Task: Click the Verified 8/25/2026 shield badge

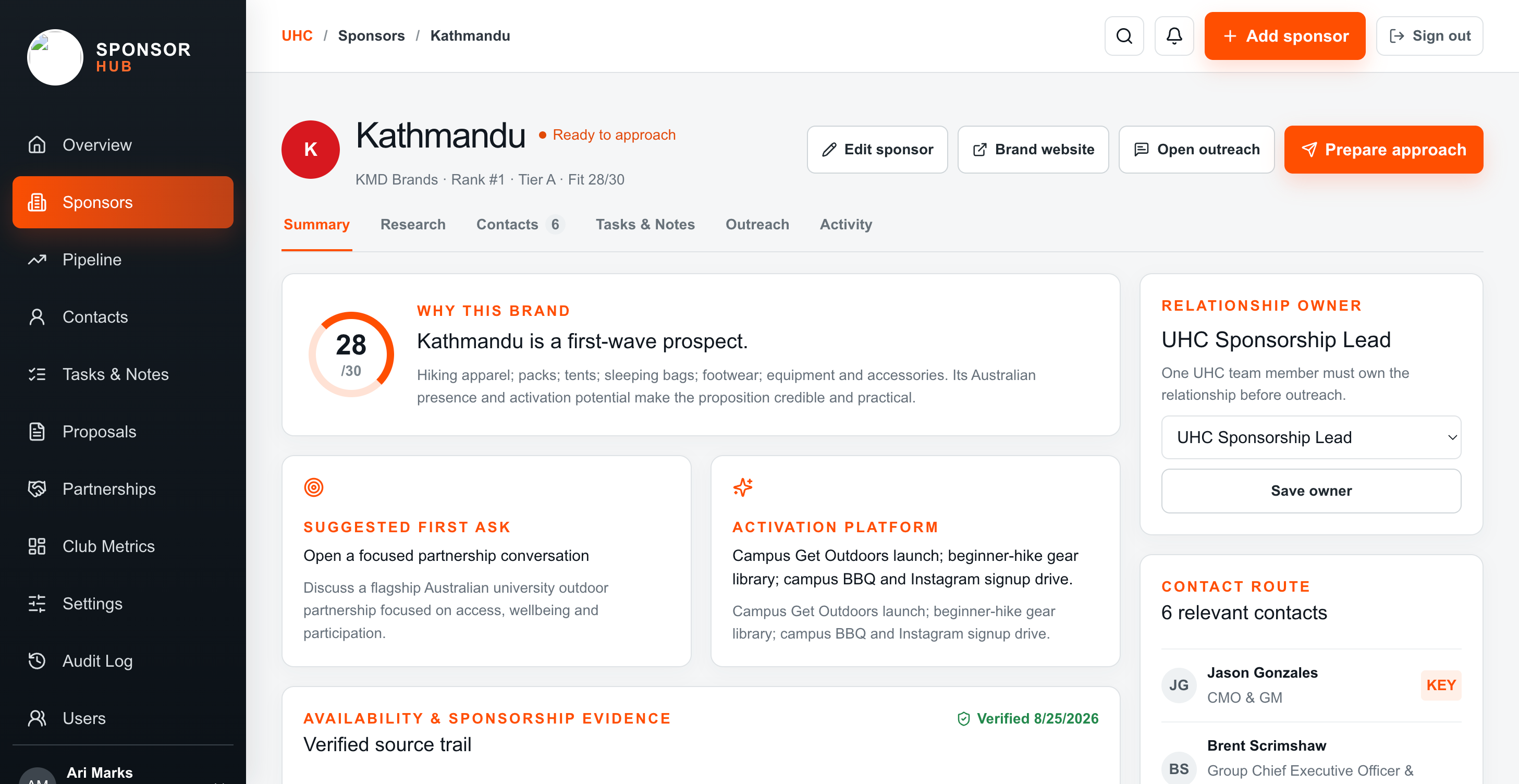Action: (x=1028, y=718)
